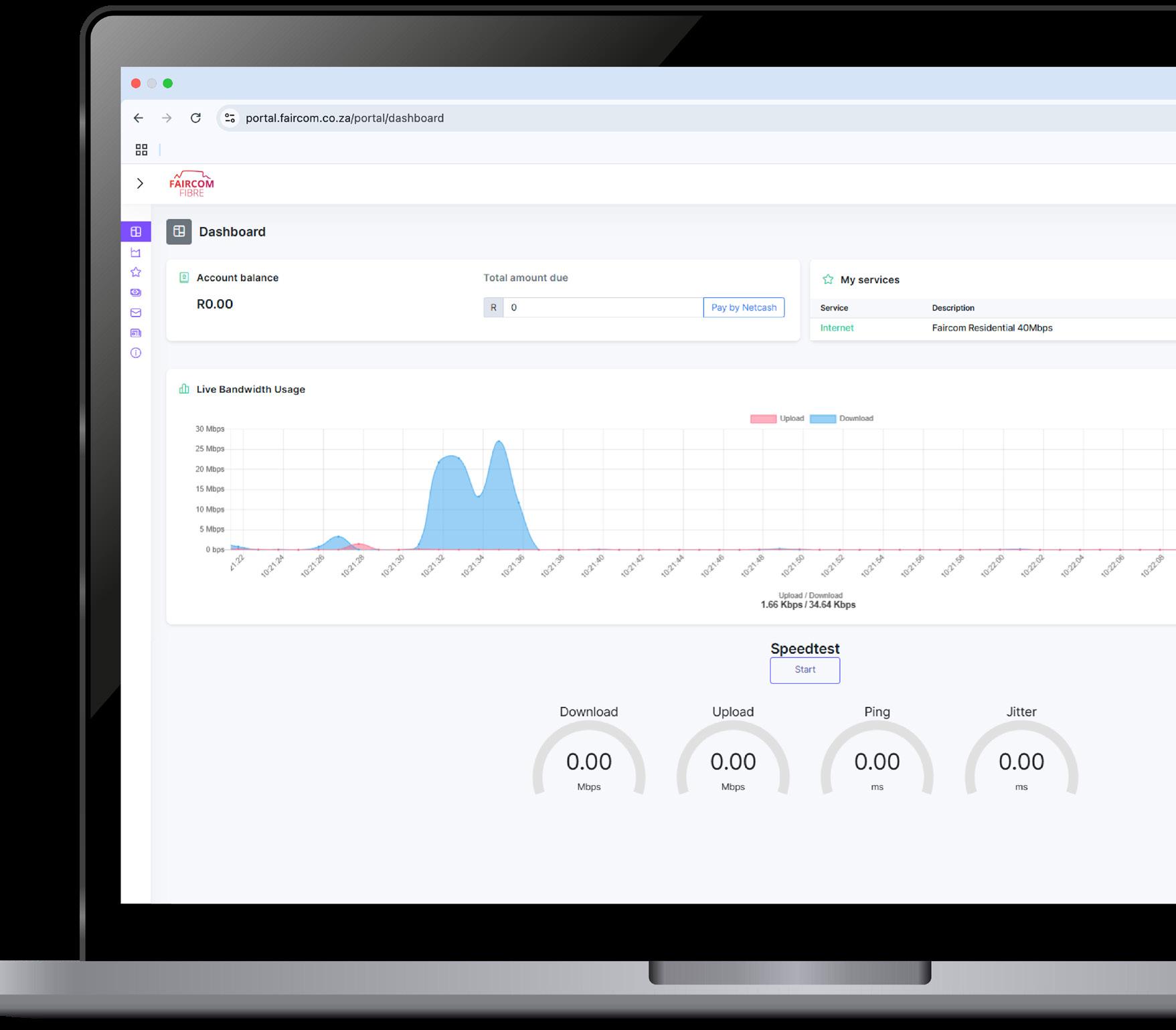Open the statistics chart sidebar icon
Screen dimensions: 1176x1030
[136, 252]
